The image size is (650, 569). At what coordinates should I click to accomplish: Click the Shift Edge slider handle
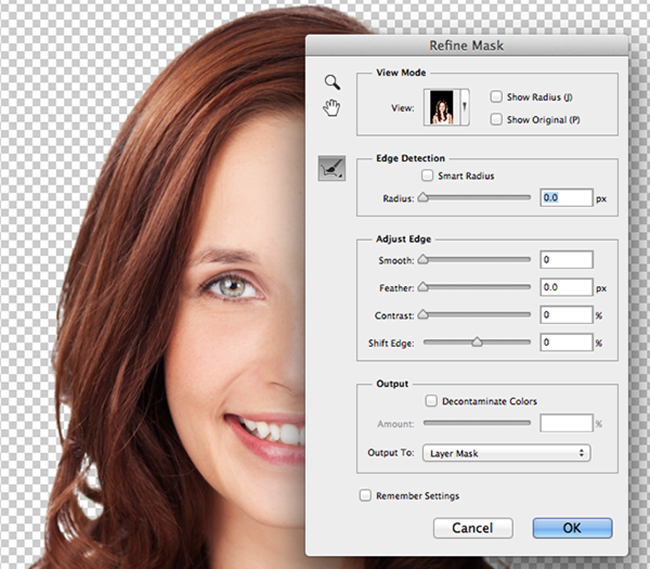(x=477, y=342)
